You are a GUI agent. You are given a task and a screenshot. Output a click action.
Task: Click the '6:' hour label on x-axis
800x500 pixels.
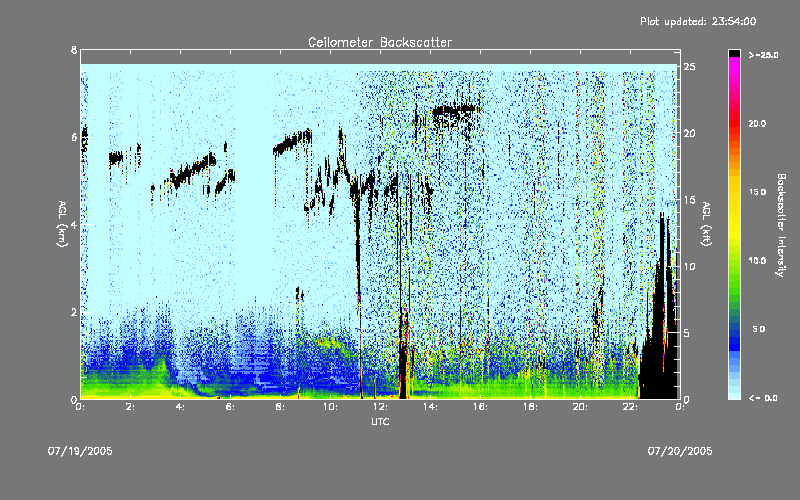231,407
